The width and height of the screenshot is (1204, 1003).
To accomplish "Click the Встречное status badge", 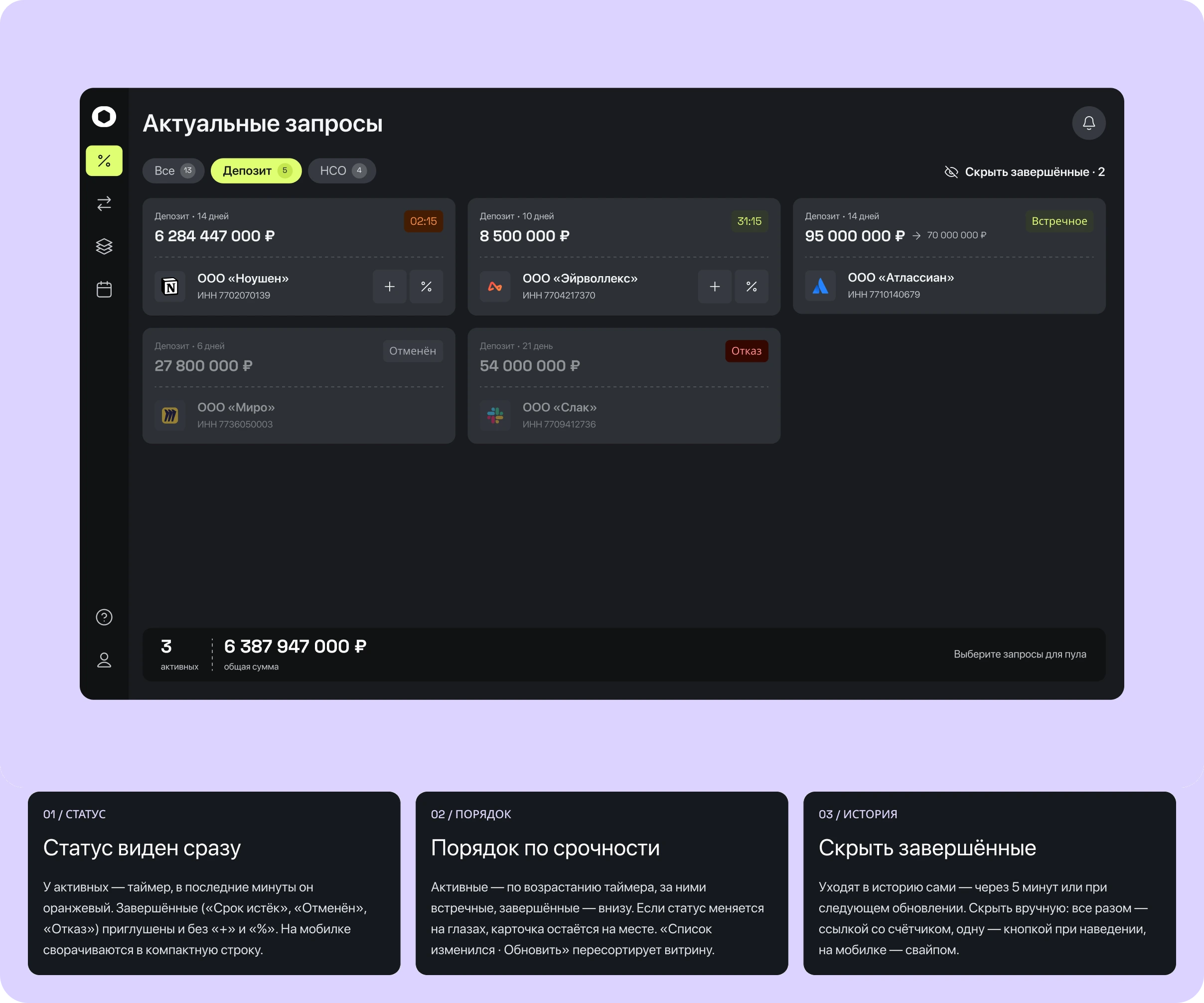I will click(1059, 221).
